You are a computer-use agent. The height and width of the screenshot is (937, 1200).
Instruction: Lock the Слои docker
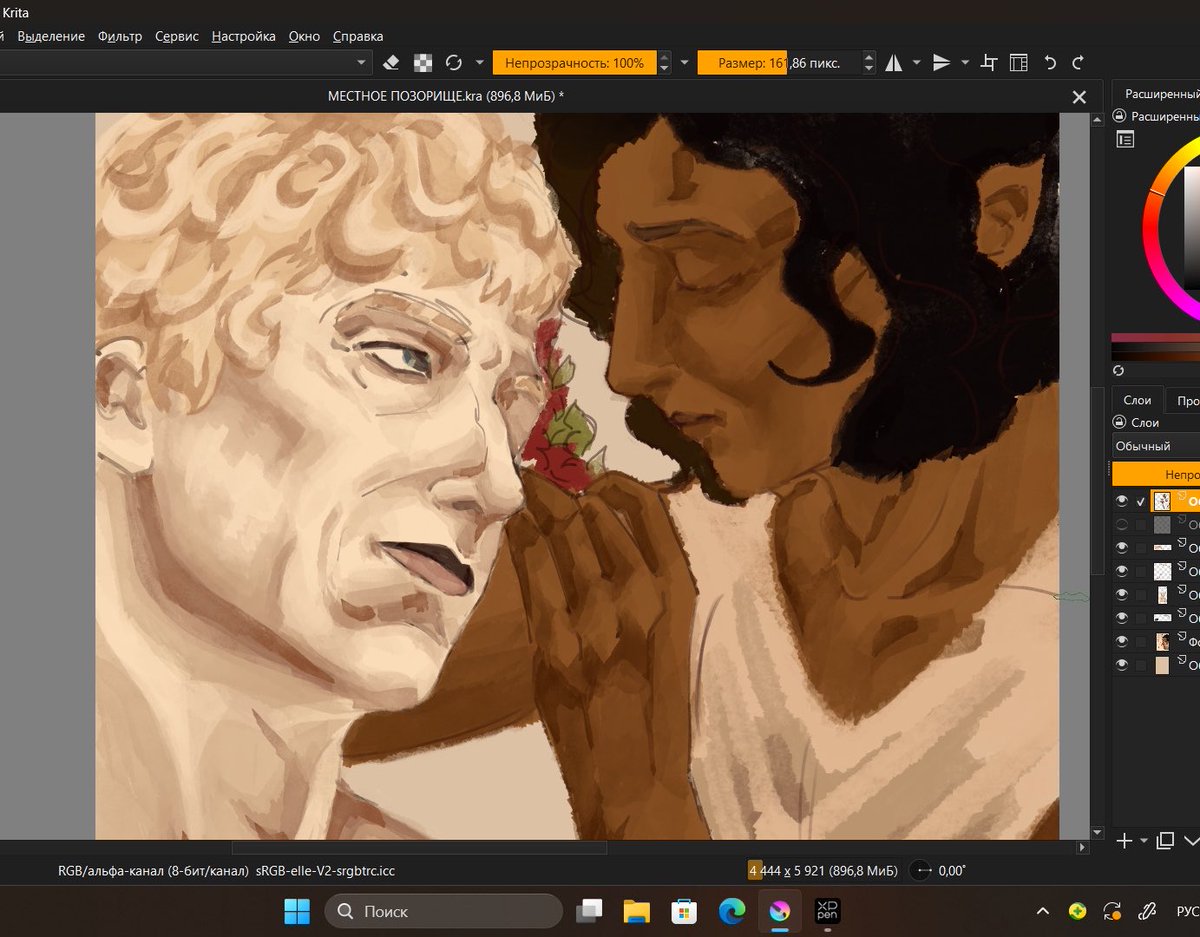pos(1119,422)
